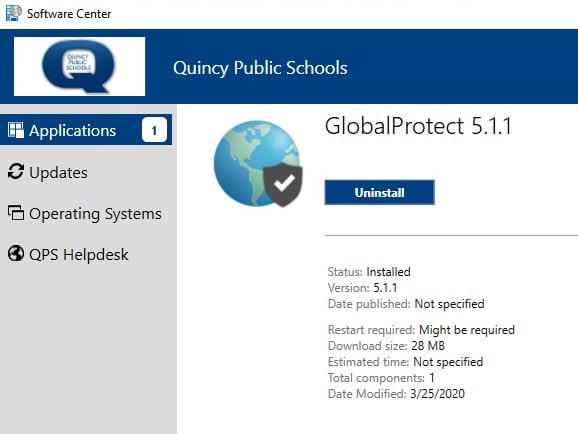Click Total components: 1
This screenshot has width=578, height=434.
[381, 378]
